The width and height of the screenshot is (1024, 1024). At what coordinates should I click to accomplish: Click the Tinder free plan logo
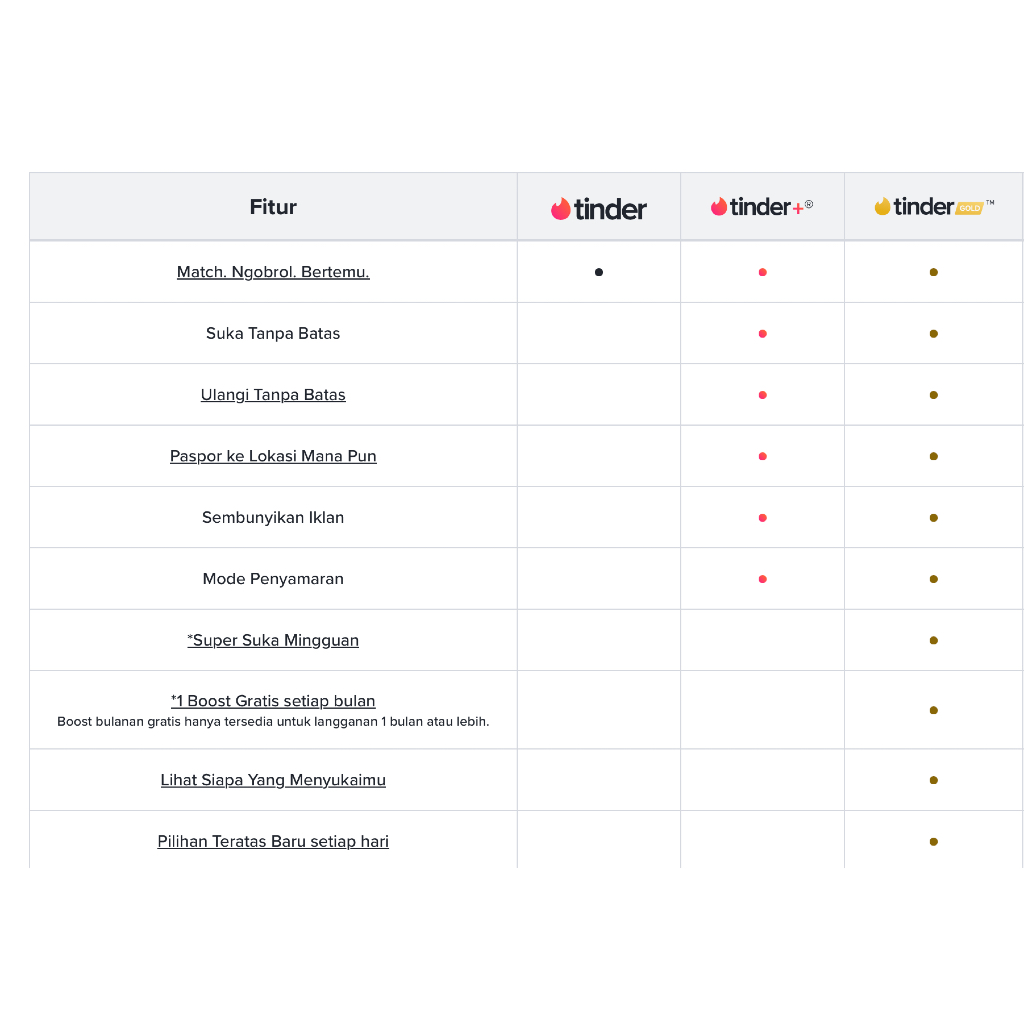coord(599,208)
